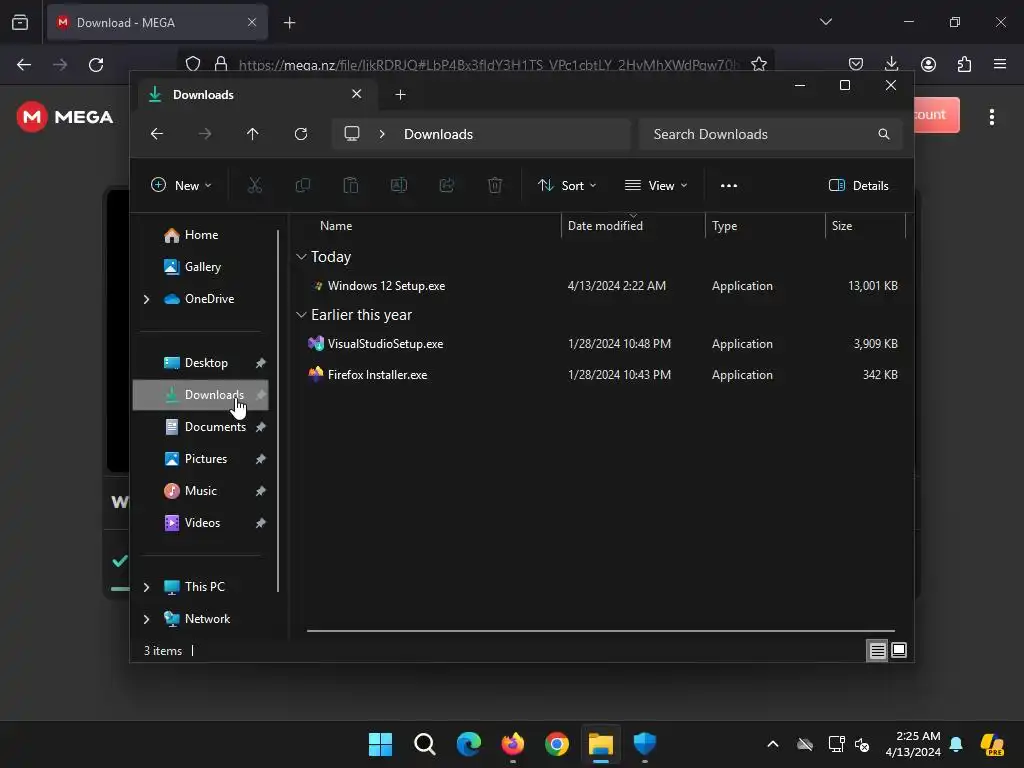Sort by the Date modified column header
The width and height of the screenshot is (1024, 768).
[x=633, y=226]
